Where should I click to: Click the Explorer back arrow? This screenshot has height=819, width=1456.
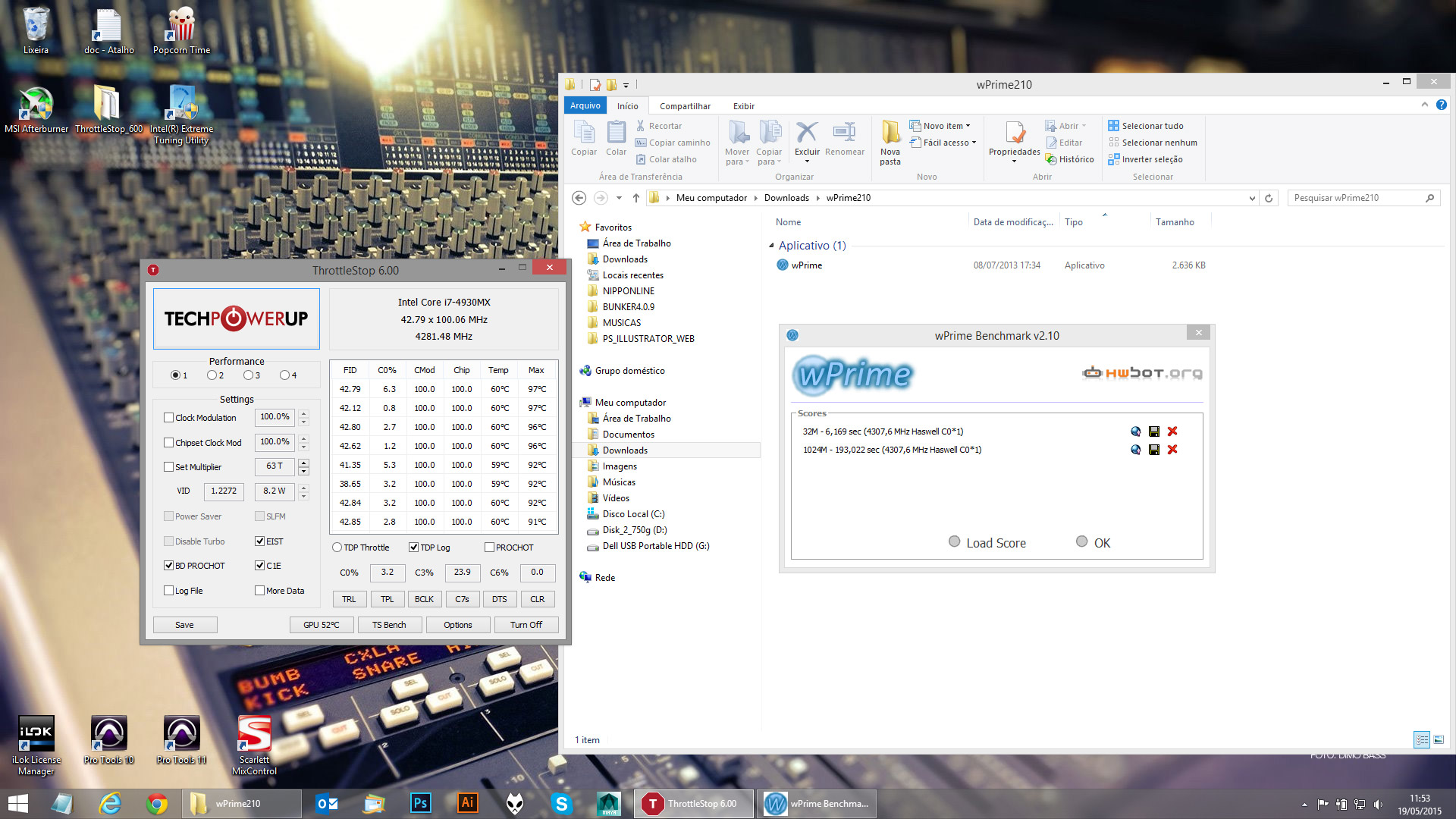click(579, 198)
